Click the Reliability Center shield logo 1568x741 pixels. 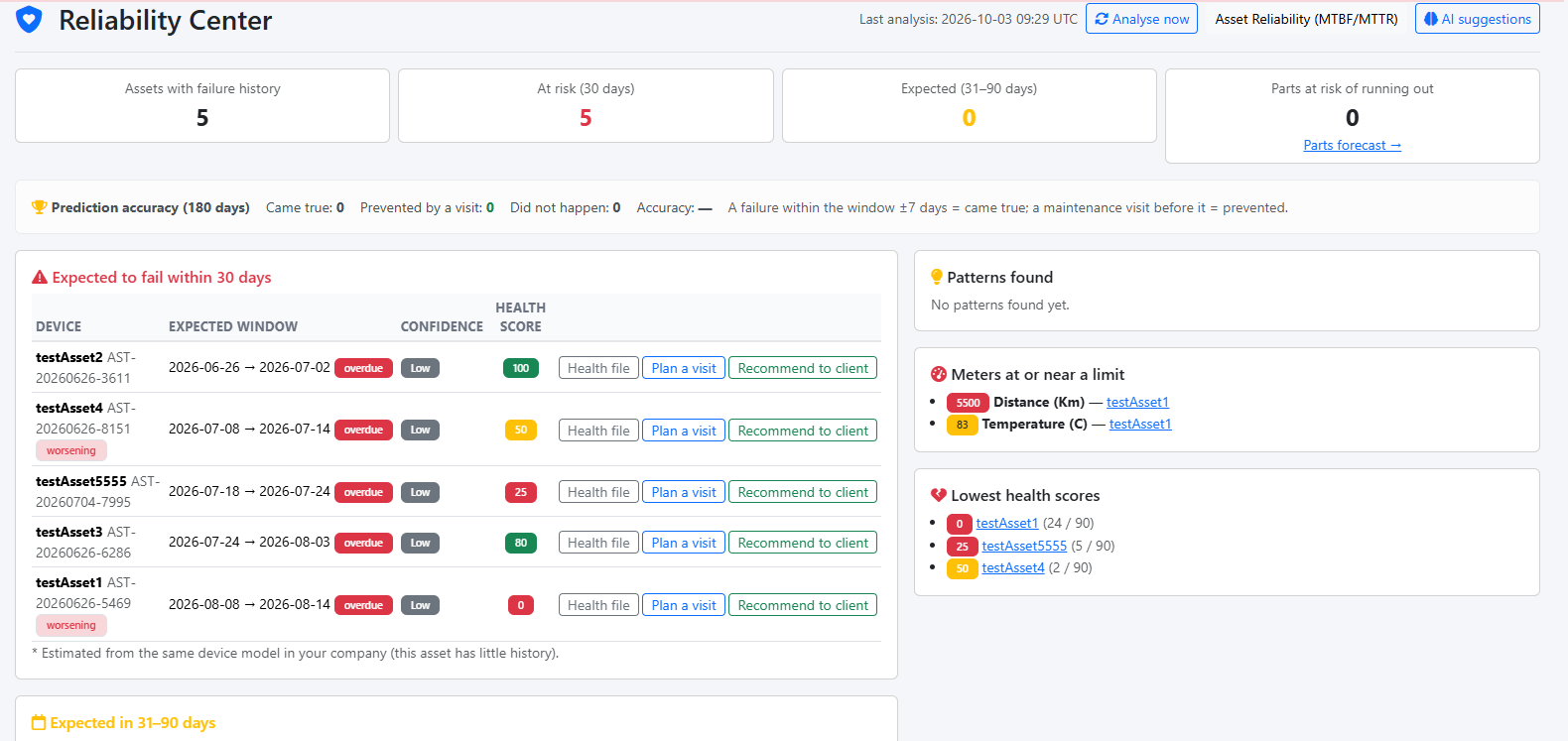(30, 20)
